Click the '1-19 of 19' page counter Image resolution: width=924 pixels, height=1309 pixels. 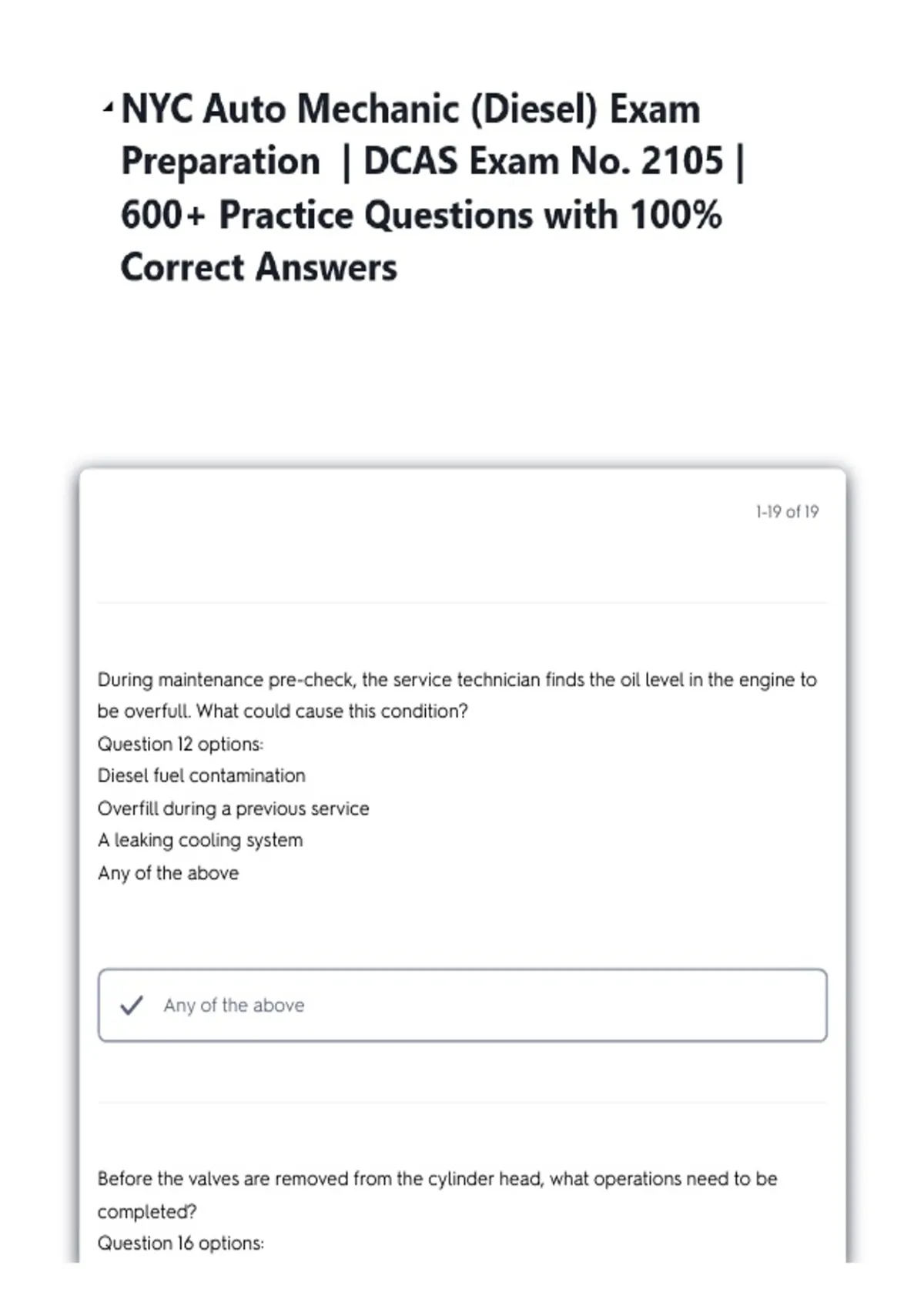coord(787,512)
